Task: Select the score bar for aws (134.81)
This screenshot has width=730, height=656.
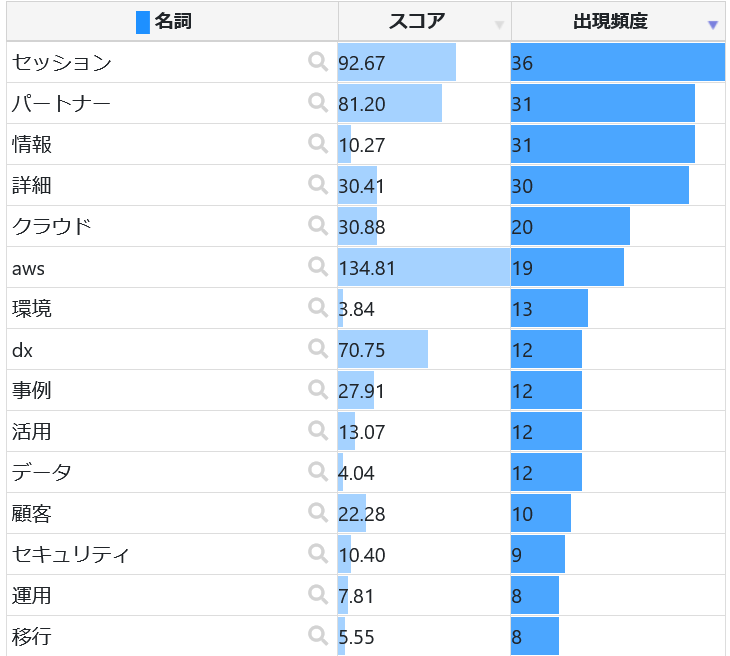Action: tap(423, 268)
